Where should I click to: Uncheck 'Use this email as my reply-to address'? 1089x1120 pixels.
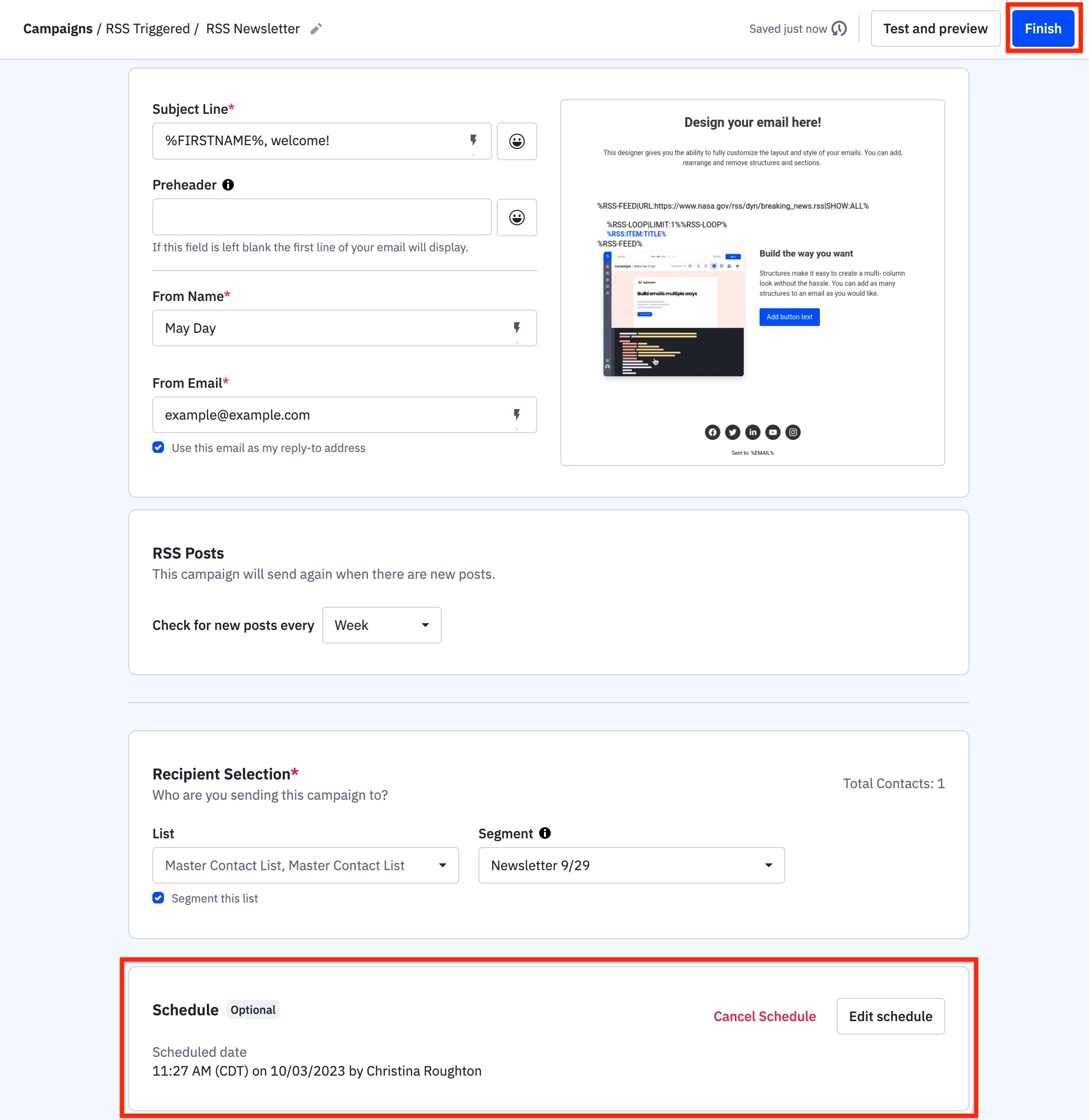[158, 447]
